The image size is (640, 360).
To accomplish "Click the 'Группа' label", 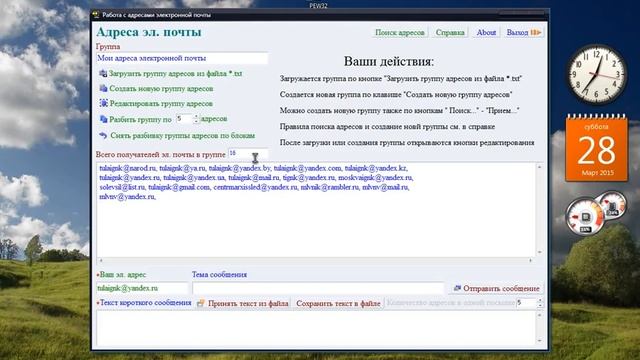I will (108, 47).
